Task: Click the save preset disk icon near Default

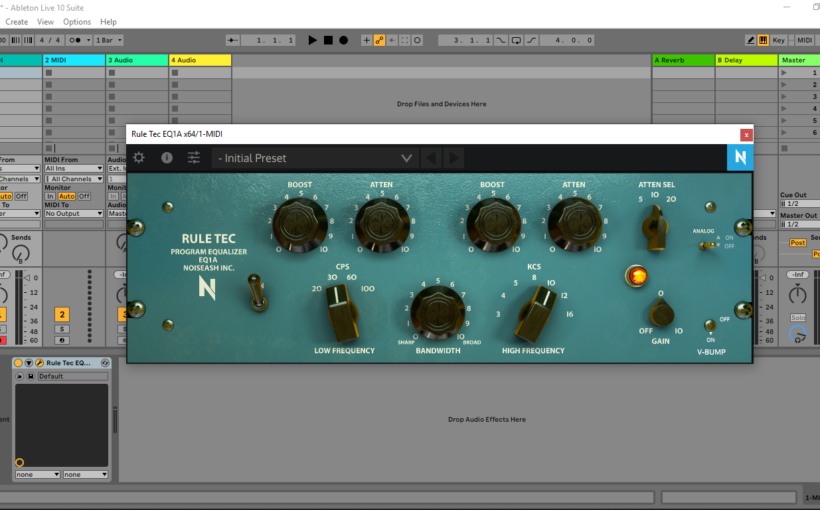Action: [30, 376]
